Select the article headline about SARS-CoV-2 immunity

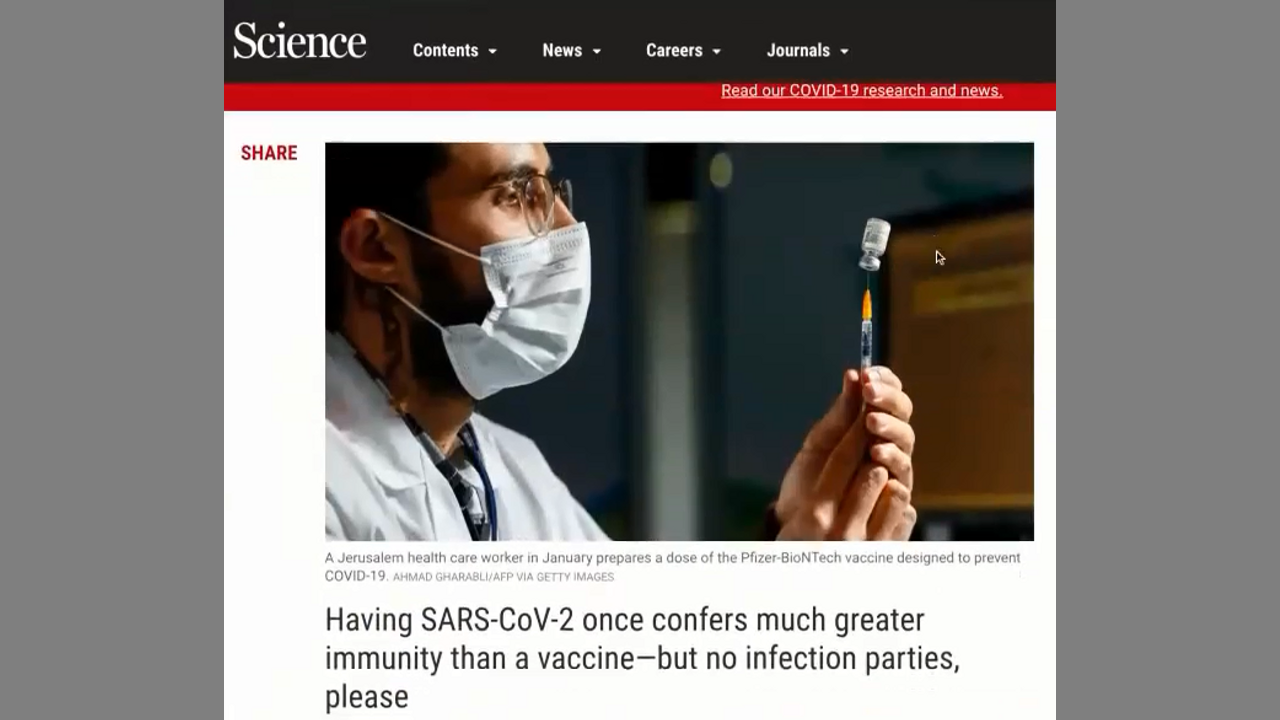[642, 658]
